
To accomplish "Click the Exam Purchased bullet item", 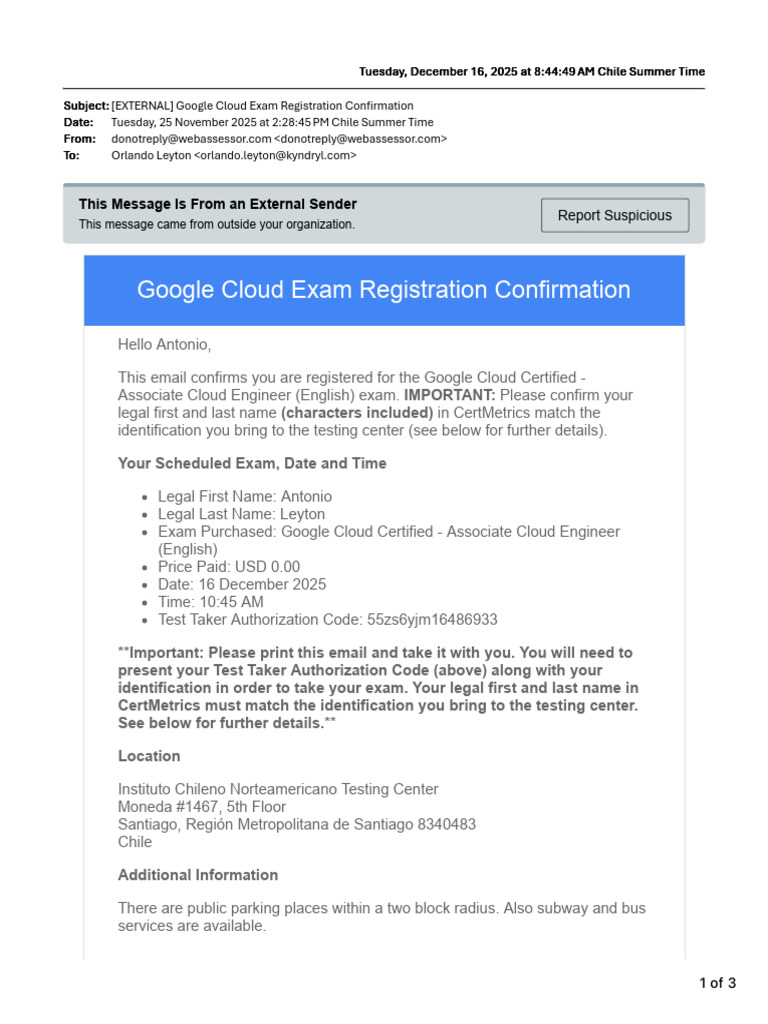I will pos(388,532).
